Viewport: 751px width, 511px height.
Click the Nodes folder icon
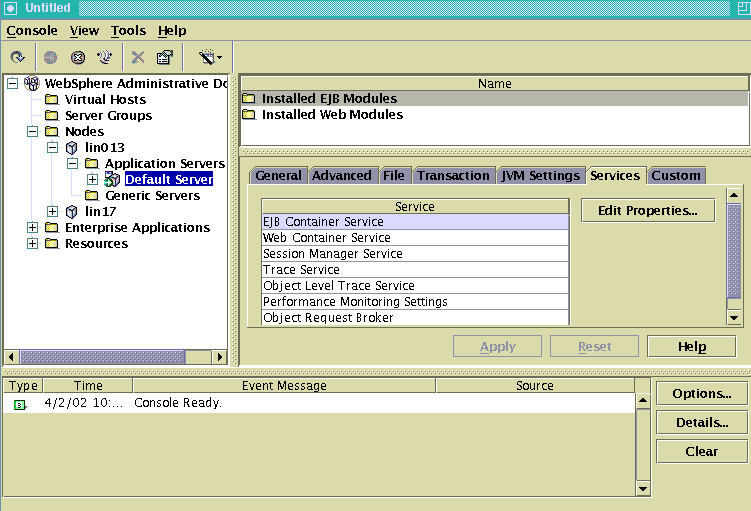point(51,131)
